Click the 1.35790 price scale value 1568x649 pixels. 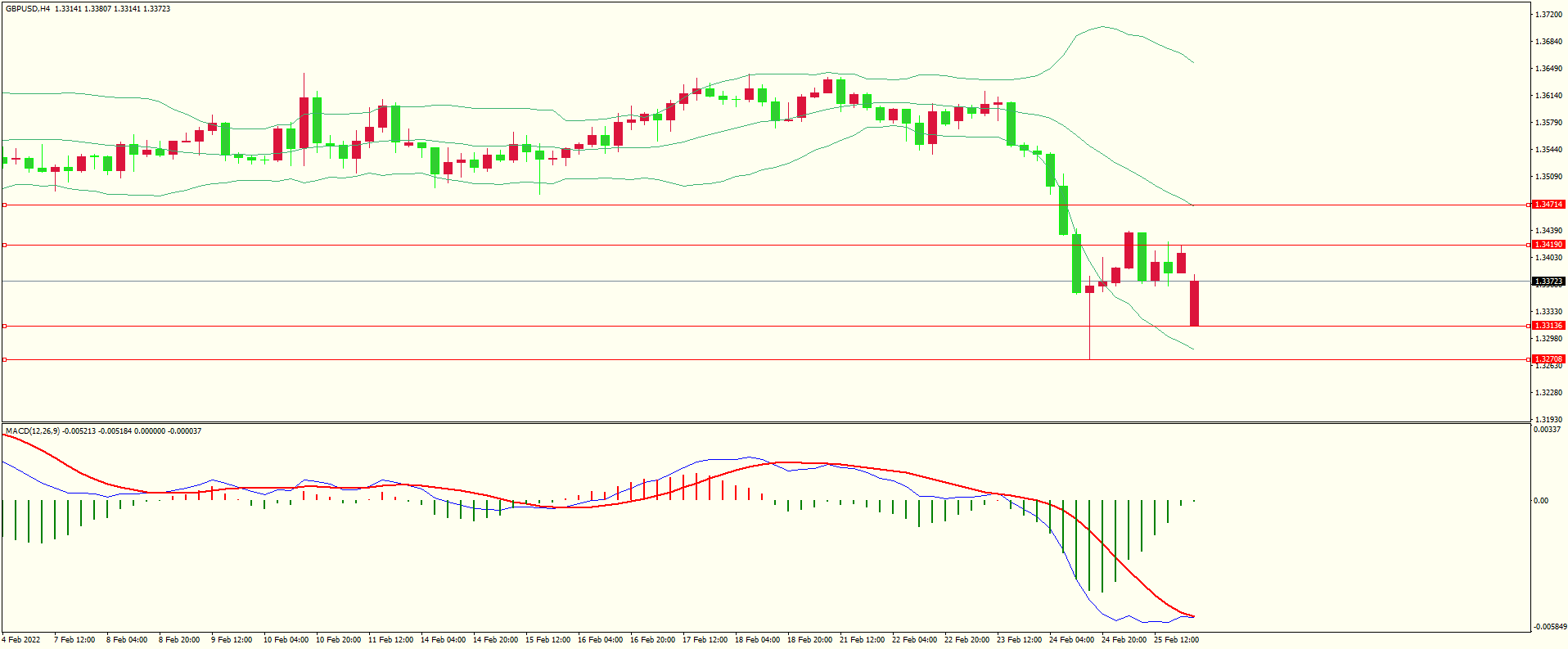coord(1548,123)
